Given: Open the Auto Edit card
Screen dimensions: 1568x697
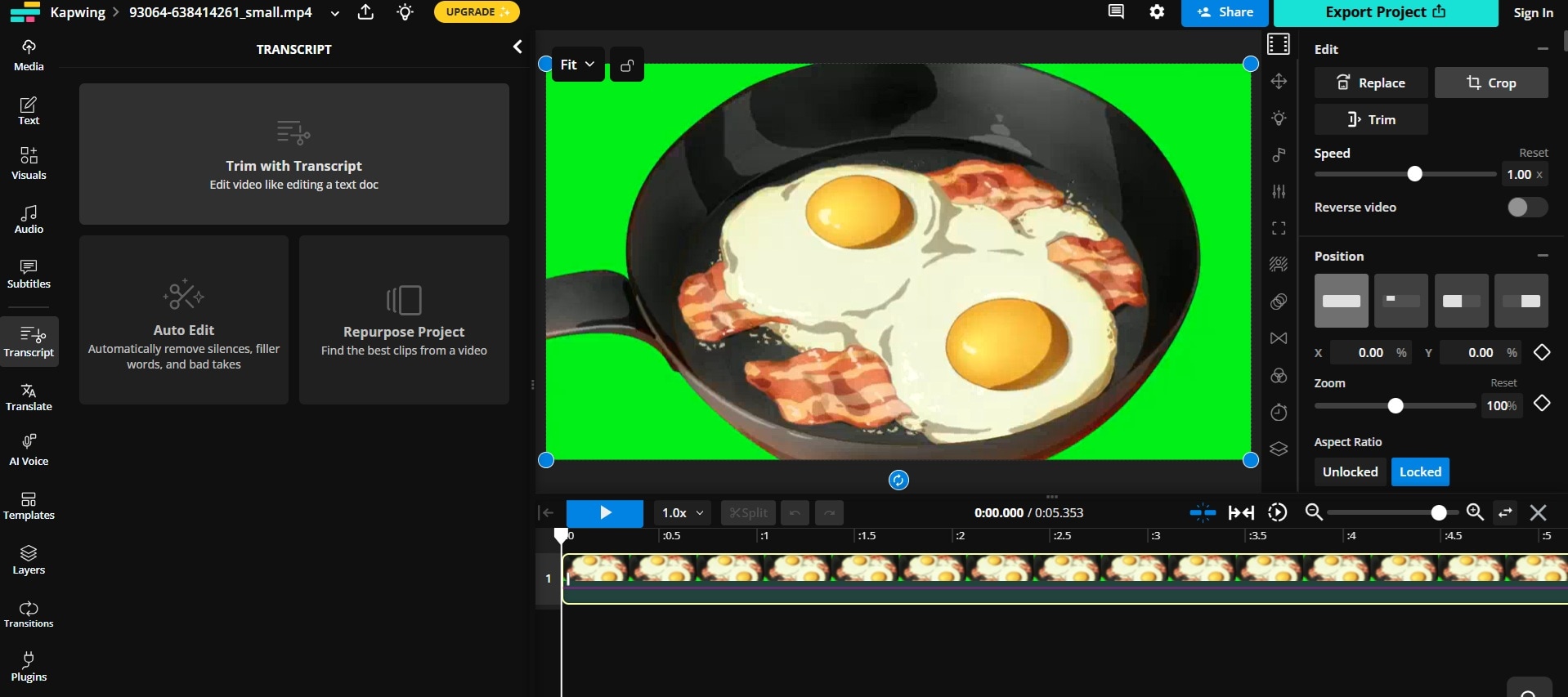Looking at the screenshot, I should click(184, 320).
